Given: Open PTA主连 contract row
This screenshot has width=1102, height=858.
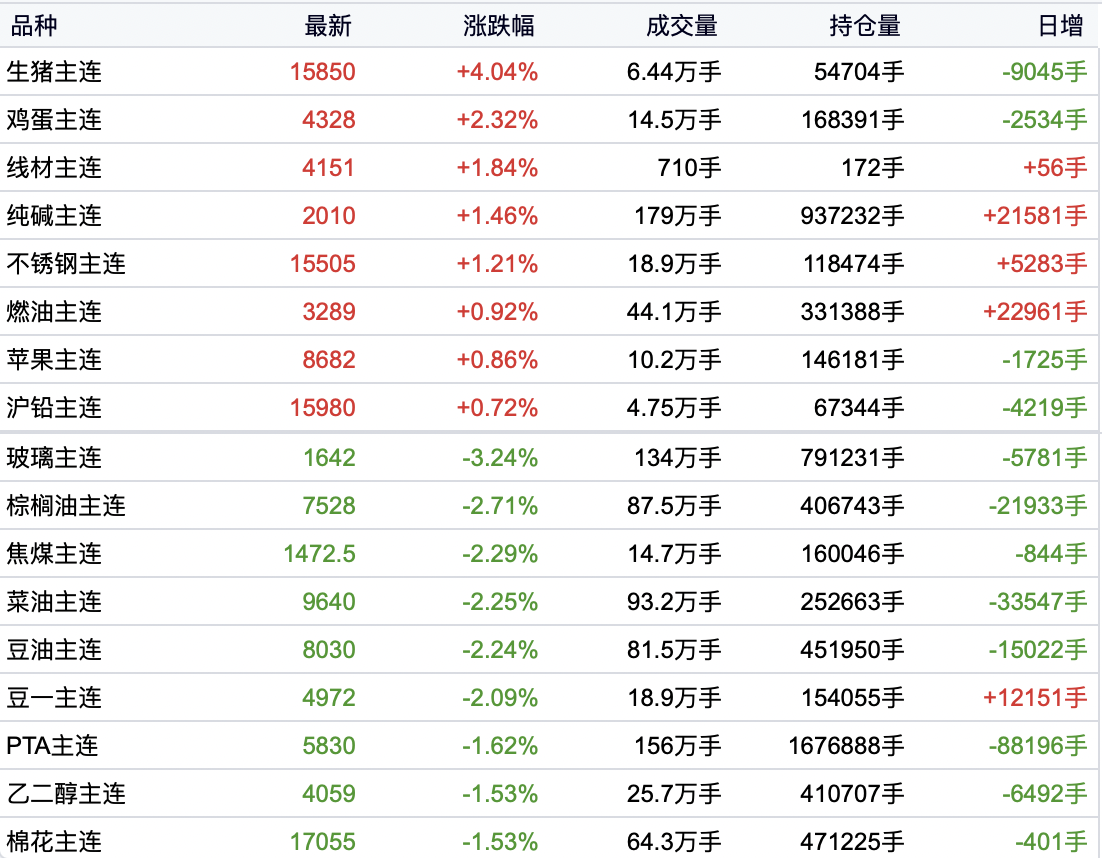Looking at the screenshot, I should click(549, 746).
